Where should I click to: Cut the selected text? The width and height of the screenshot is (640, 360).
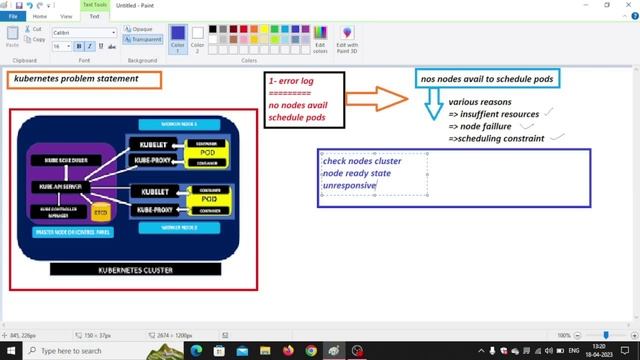coord(33,29)
